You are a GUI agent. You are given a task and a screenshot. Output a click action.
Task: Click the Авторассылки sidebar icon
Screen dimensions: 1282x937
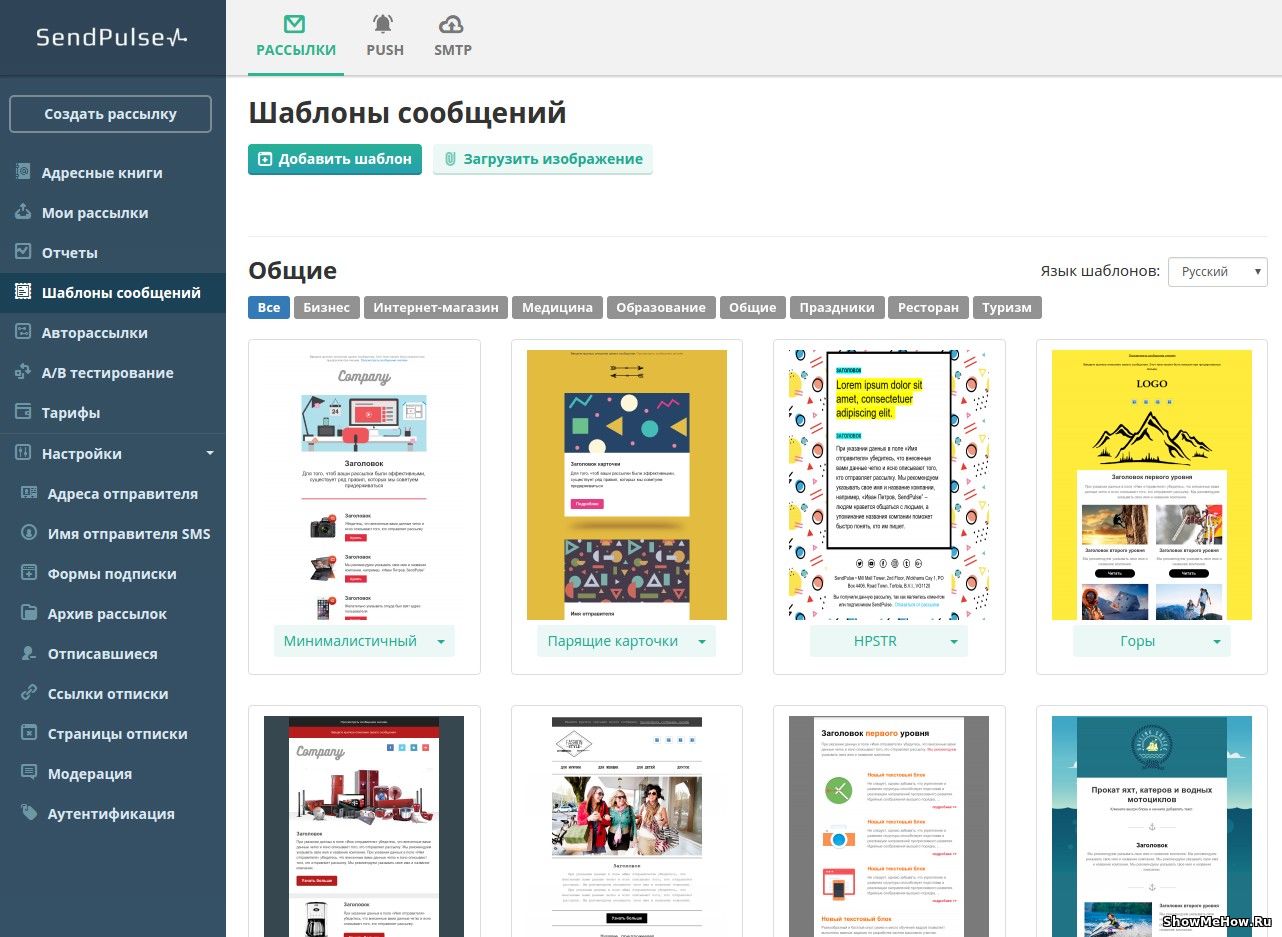pos(23,332)
